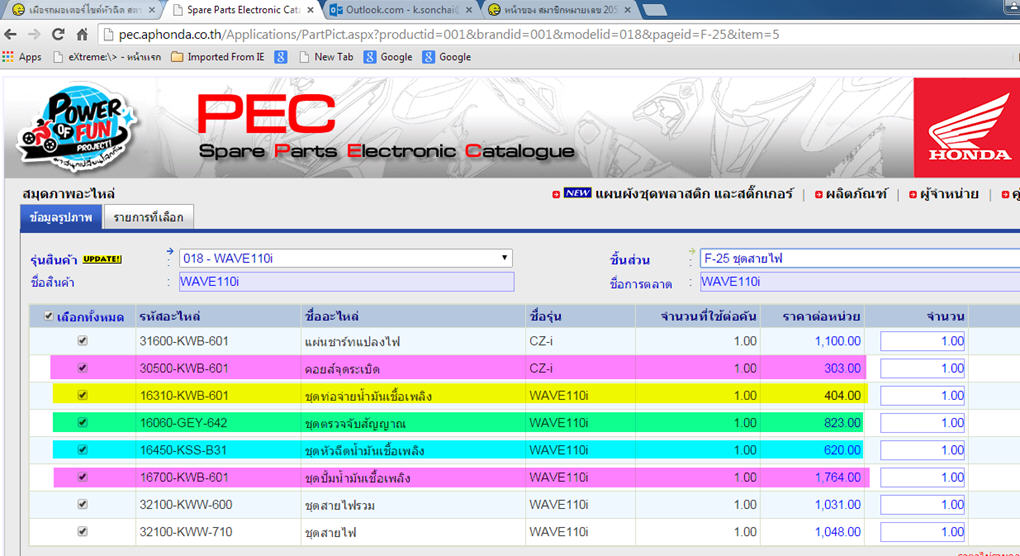The width and height of the screenshot is (1020, 556).
Task: Uncheck the 16060-GEY-642 row checkbox
Action: pyautogui.click(x=82, y=423)
